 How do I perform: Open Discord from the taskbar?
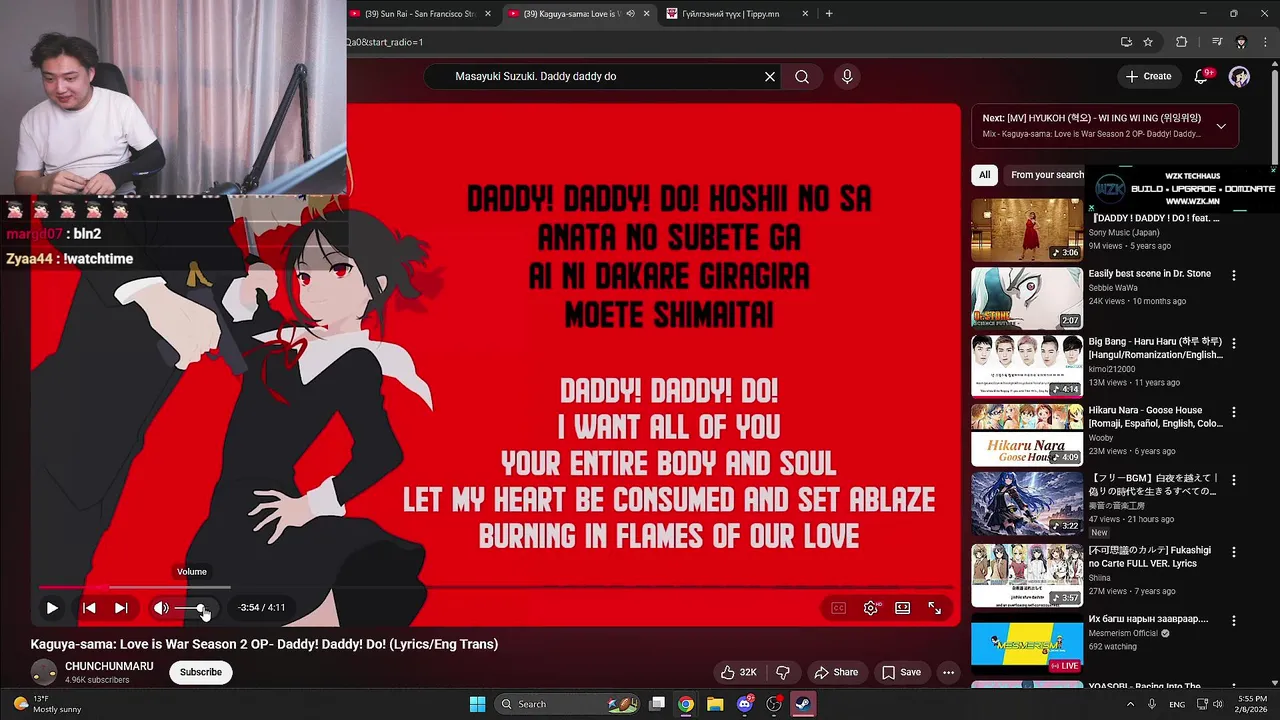point(744,704)
